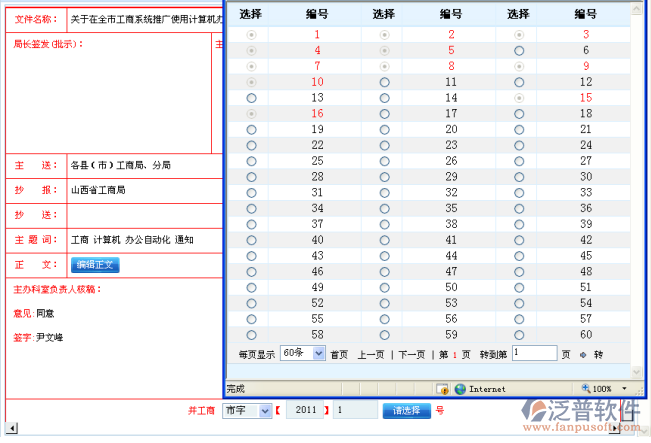Click the security shield status bar icon
Viewport: 651px width, 443px height.
443,389
